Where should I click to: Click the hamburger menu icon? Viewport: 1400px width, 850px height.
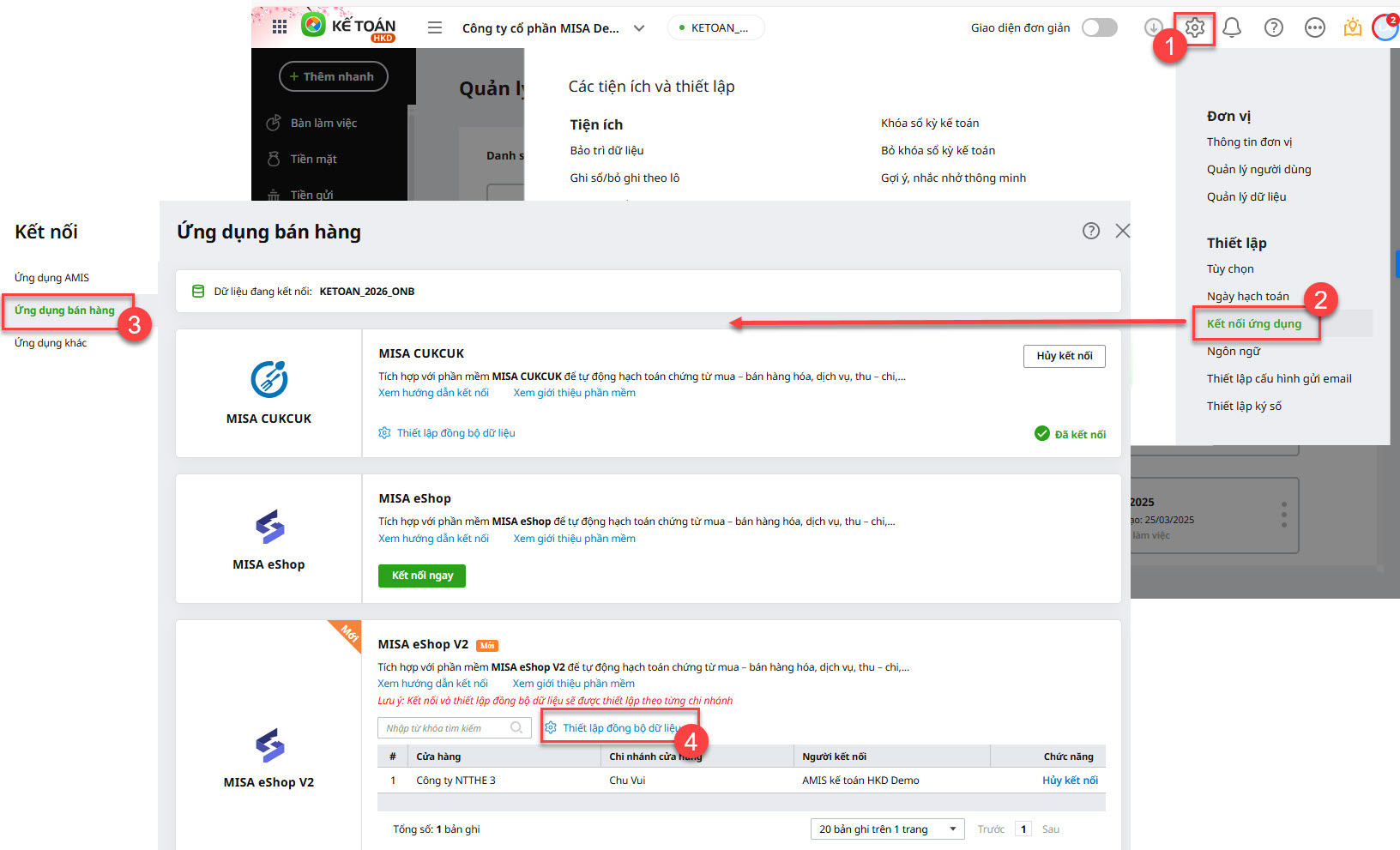click(x=435, y=28)
